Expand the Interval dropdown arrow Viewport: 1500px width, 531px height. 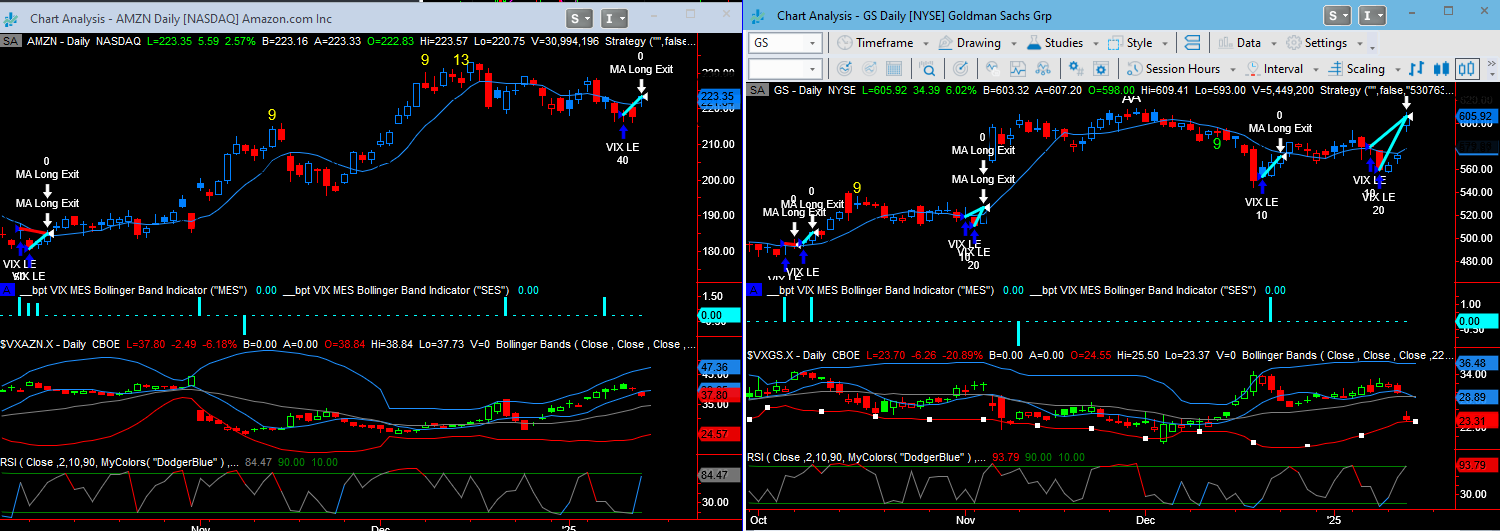point(1315,69)
